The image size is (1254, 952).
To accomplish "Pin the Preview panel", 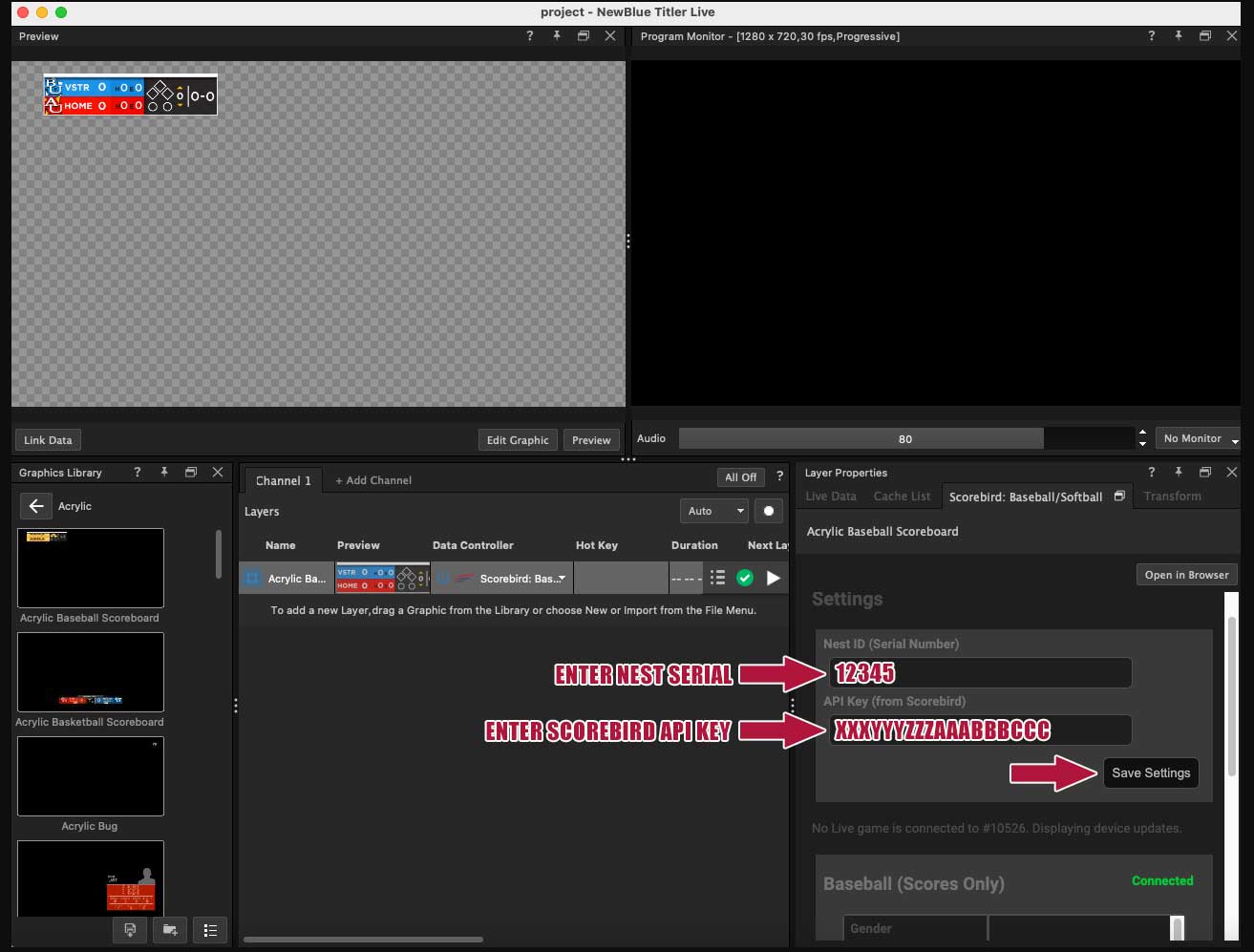I will click(x=557, y=36).
